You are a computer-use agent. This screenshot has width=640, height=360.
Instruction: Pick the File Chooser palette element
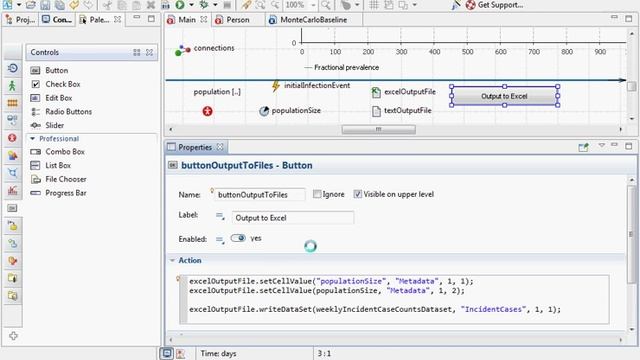(x=58, y=179)
